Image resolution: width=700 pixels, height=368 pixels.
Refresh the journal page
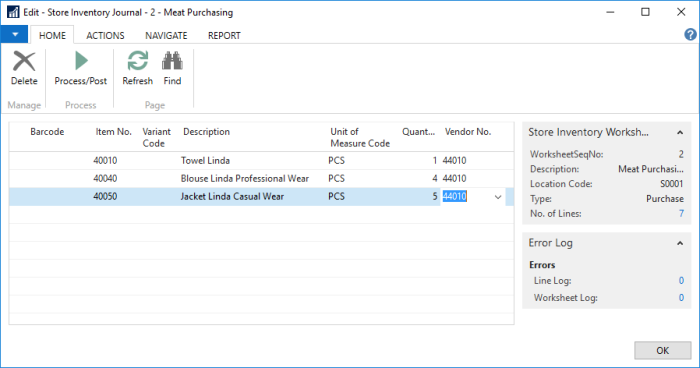point(138,68)
